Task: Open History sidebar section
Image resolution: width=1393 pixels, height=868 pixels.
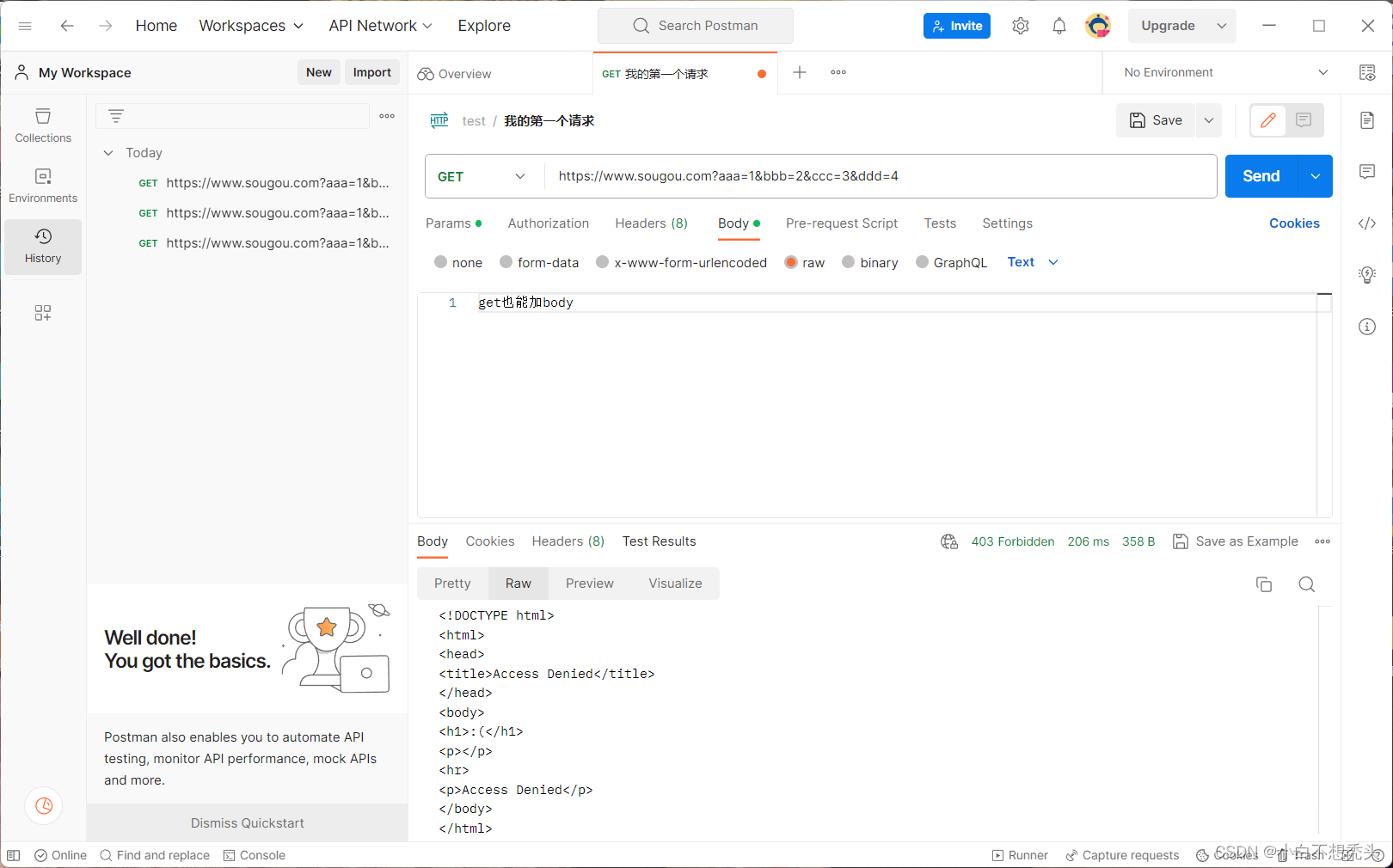Action: point(43,247)
